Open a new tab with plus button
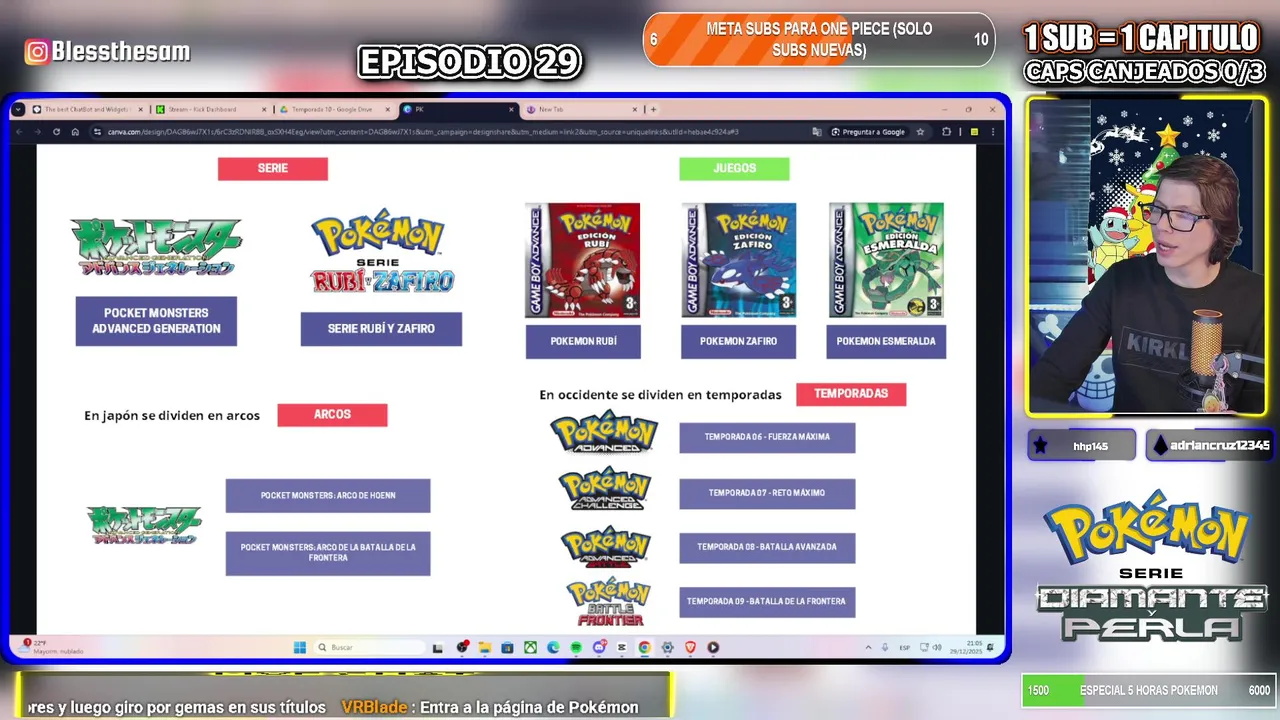 tap(653, 109)
